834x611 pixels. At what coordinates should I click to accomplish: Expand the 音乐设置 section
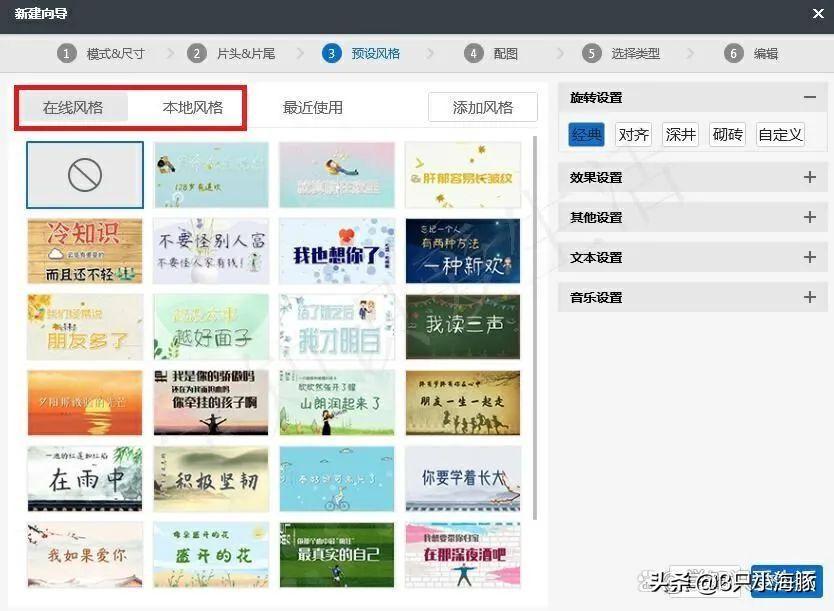point(810,297)
